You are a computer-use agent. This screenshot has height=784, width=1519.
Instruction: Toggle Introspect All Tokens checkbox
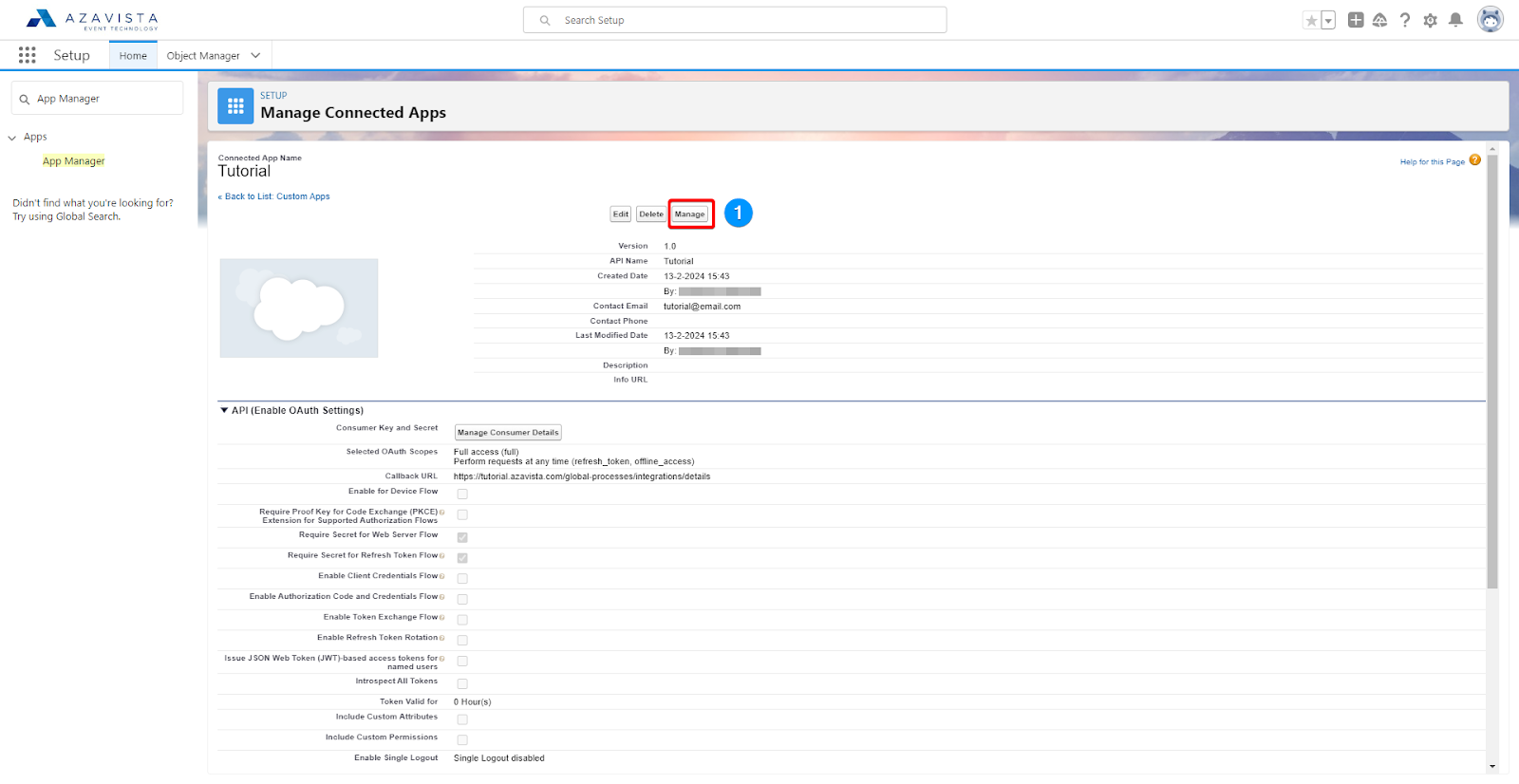[462, 683]
